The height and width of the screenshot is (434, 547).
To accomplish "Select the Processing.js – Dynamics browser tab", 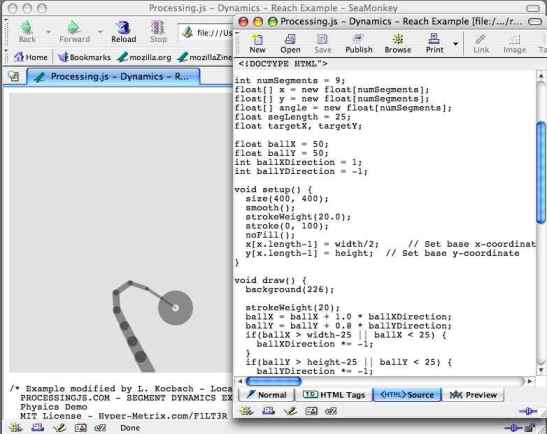I will (x=114, y=76).
